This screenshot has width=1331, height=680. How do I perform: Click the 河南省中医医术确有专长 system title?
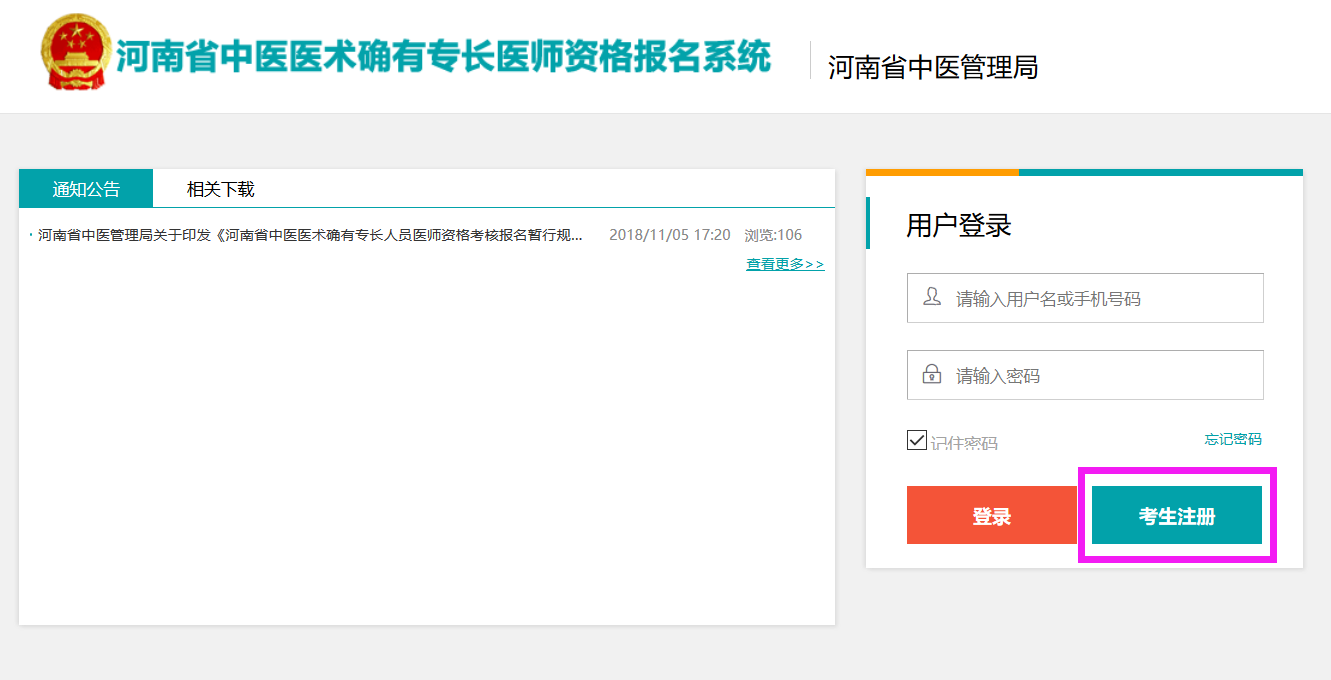443,57
